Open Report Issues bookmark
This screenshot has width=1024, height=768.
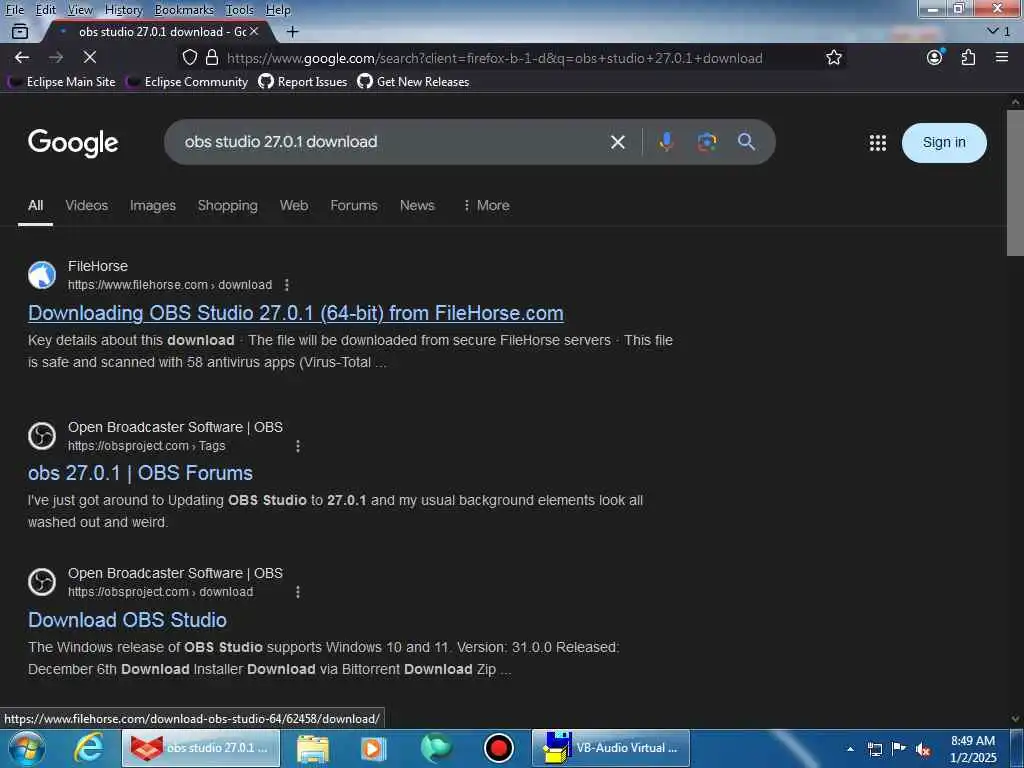pyautogui.click(x=303, y=82)
